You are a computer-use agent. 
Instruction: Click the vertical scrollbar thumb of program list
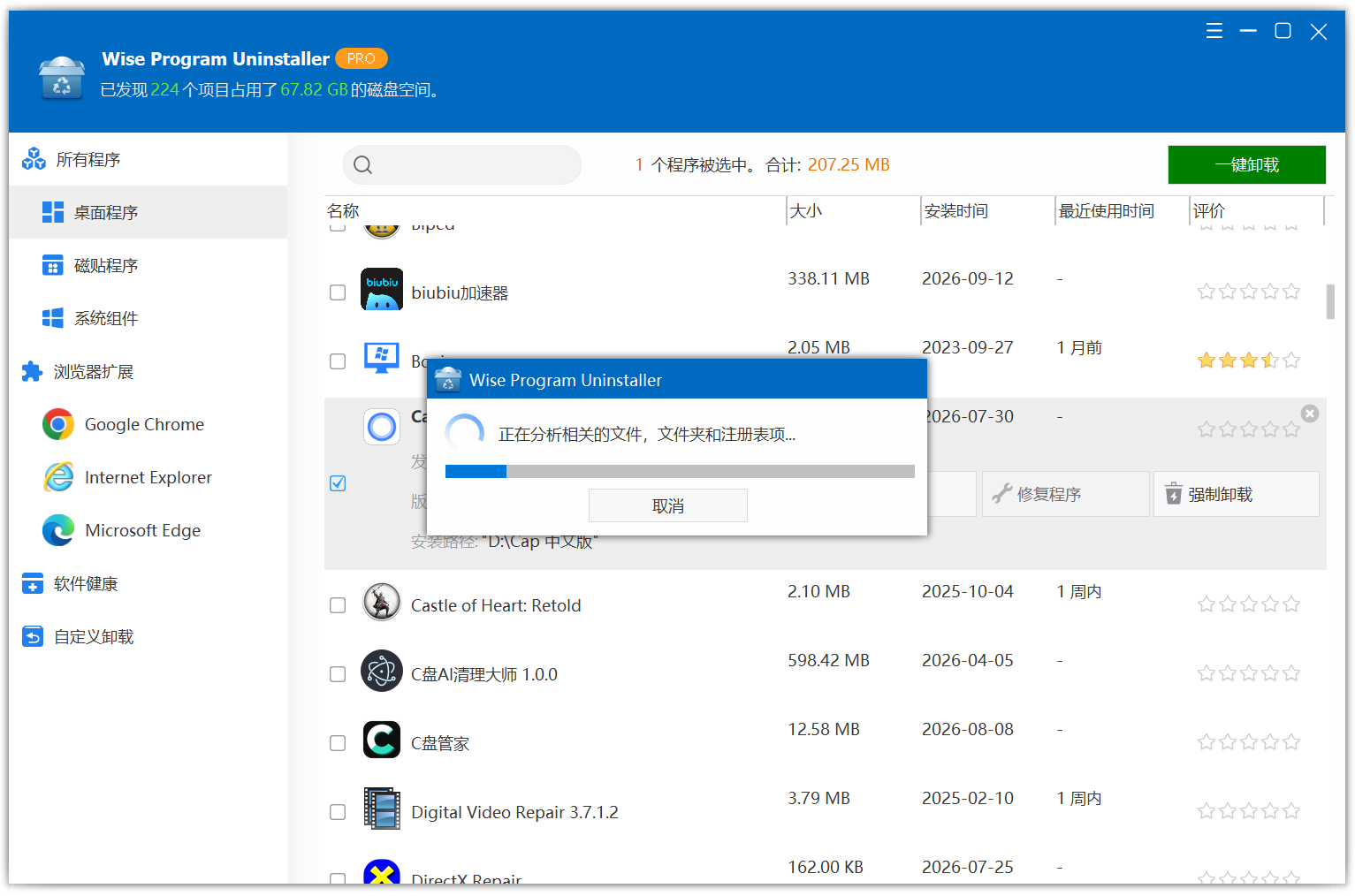tap(1330, 301)
